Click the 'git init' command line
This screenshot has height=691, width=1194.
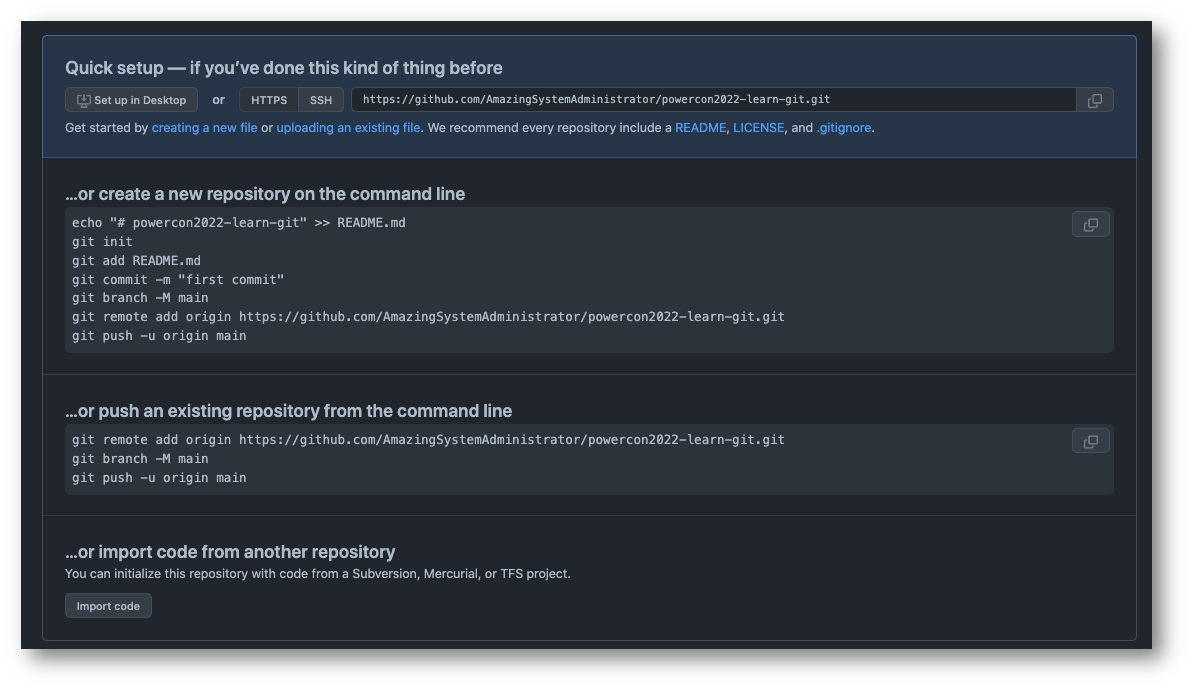(102, 241)
